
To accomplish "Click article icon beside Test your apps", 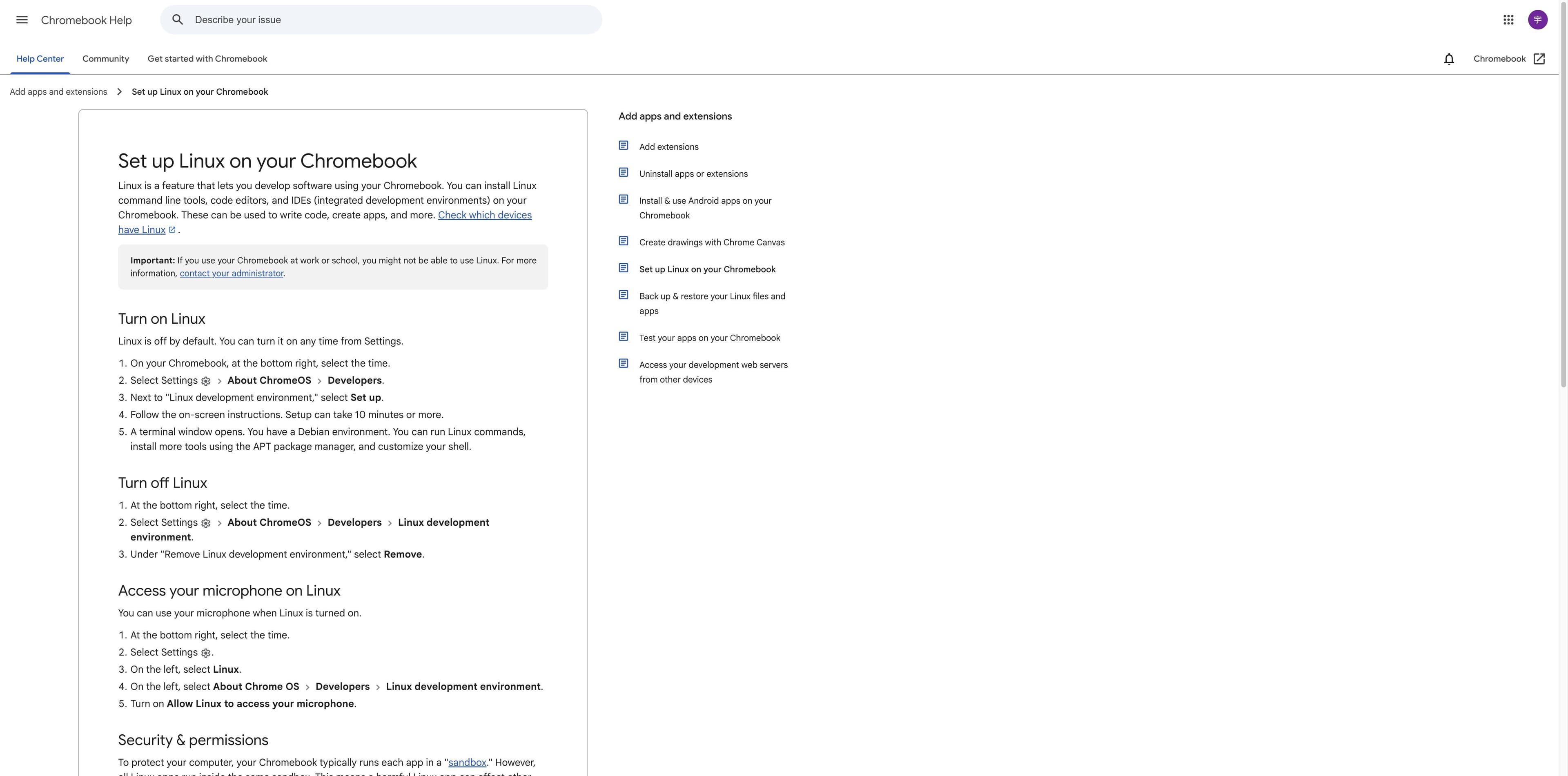I will click(x=623, y=337).
